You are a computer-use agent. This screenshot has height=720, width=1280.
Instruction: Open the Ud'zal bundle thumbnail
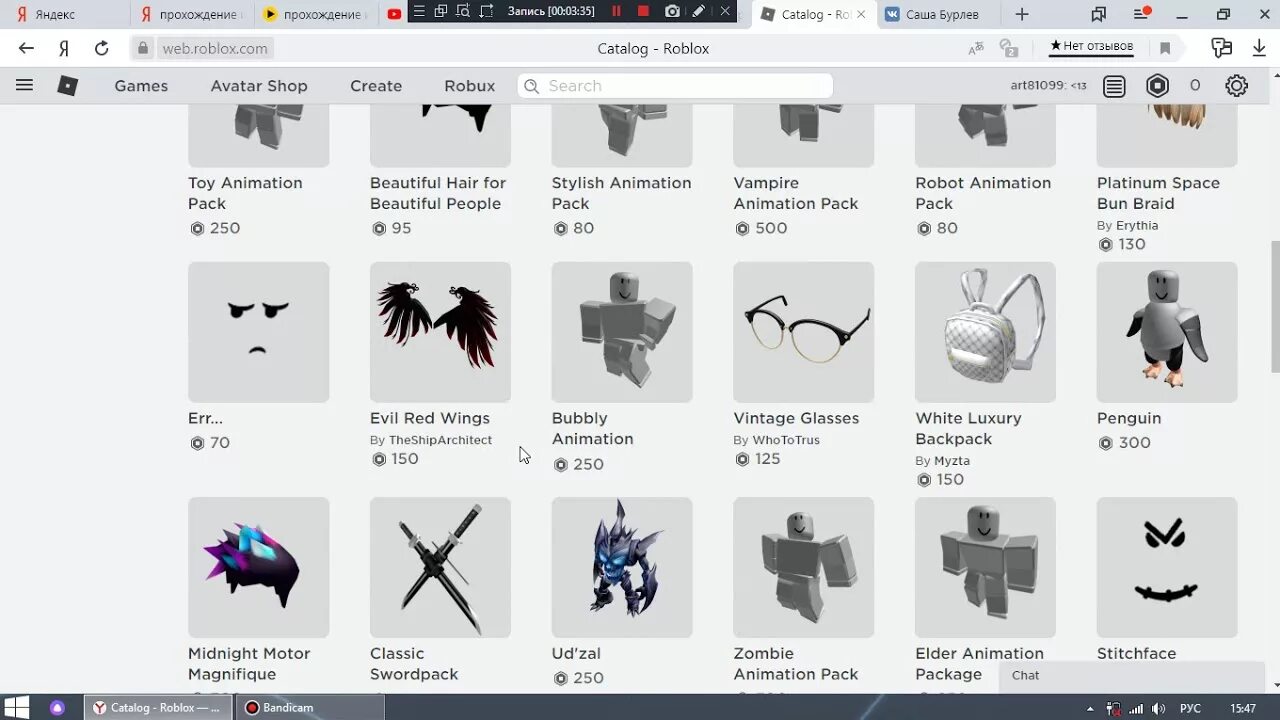tap(622, 567)
